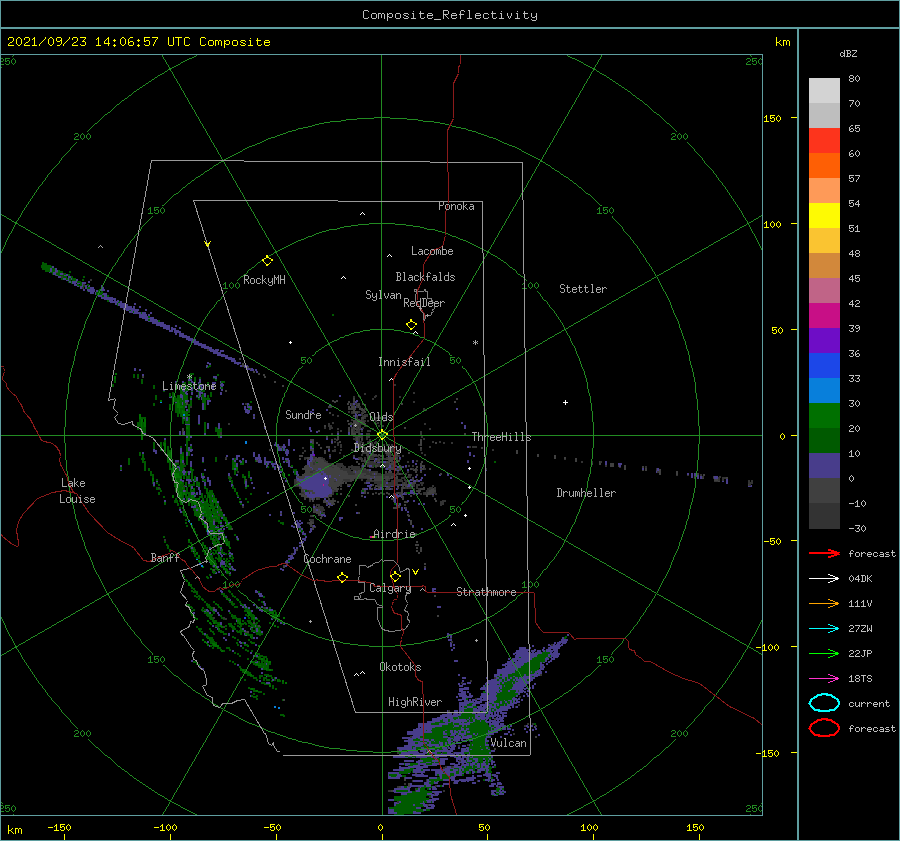Click the red forecast arrow in legend
The width and height of the screenshot is (900, 841).
tap(824, 553)
